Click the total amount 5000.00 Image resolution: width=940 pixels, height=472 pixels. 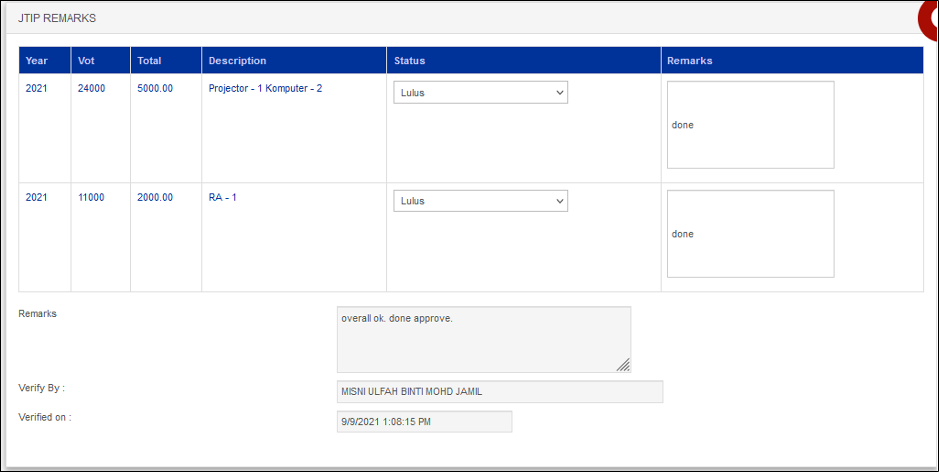click(x=155, y=88)
